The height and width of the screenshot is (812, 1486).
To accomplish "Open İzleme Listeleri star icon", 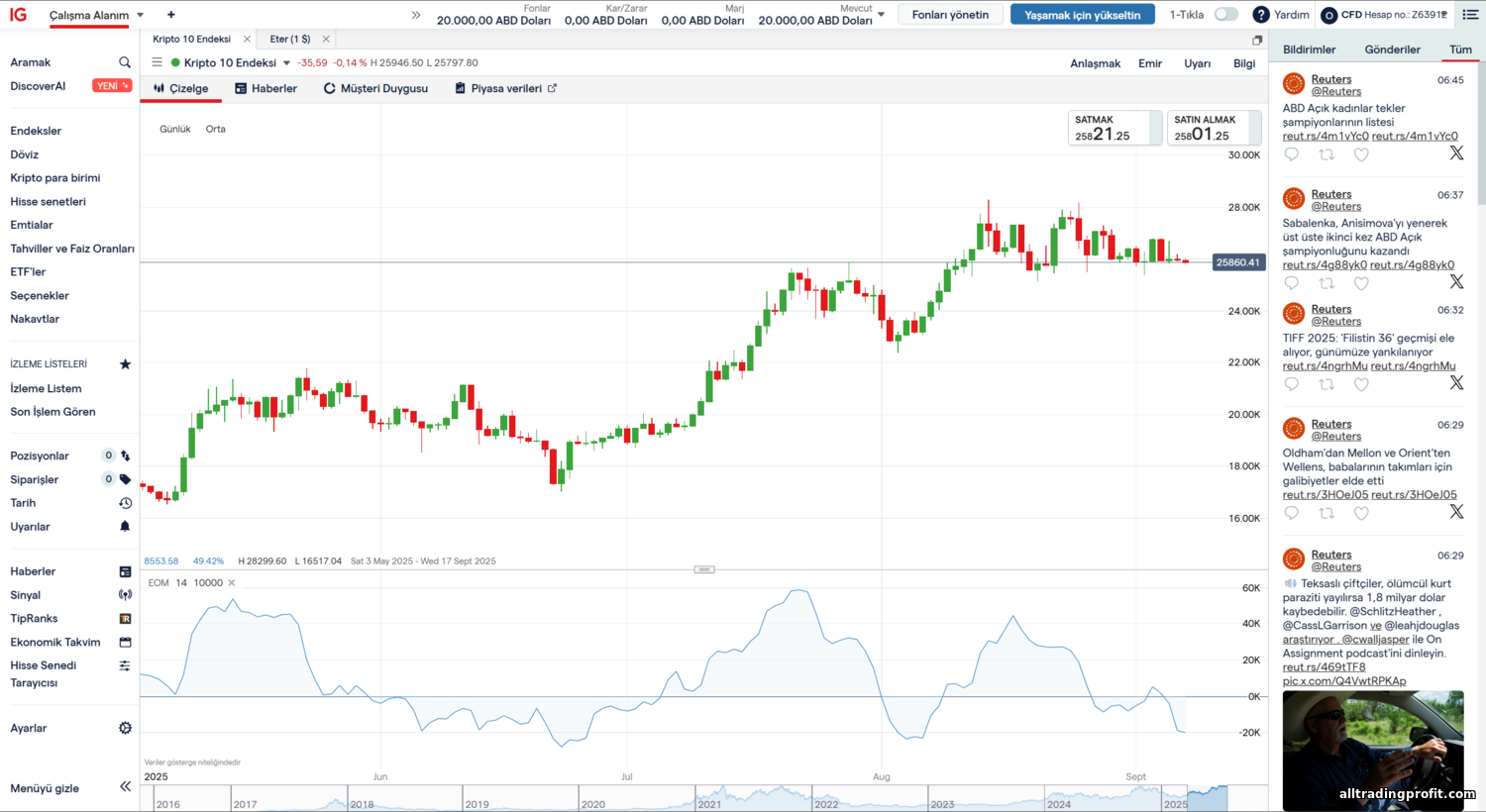I will (x=125, y=364).
